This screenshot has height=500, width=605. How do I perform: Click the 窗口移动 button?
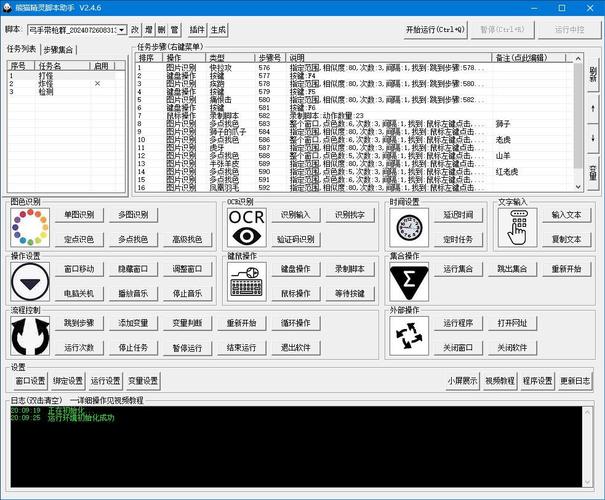coord(79,269)
